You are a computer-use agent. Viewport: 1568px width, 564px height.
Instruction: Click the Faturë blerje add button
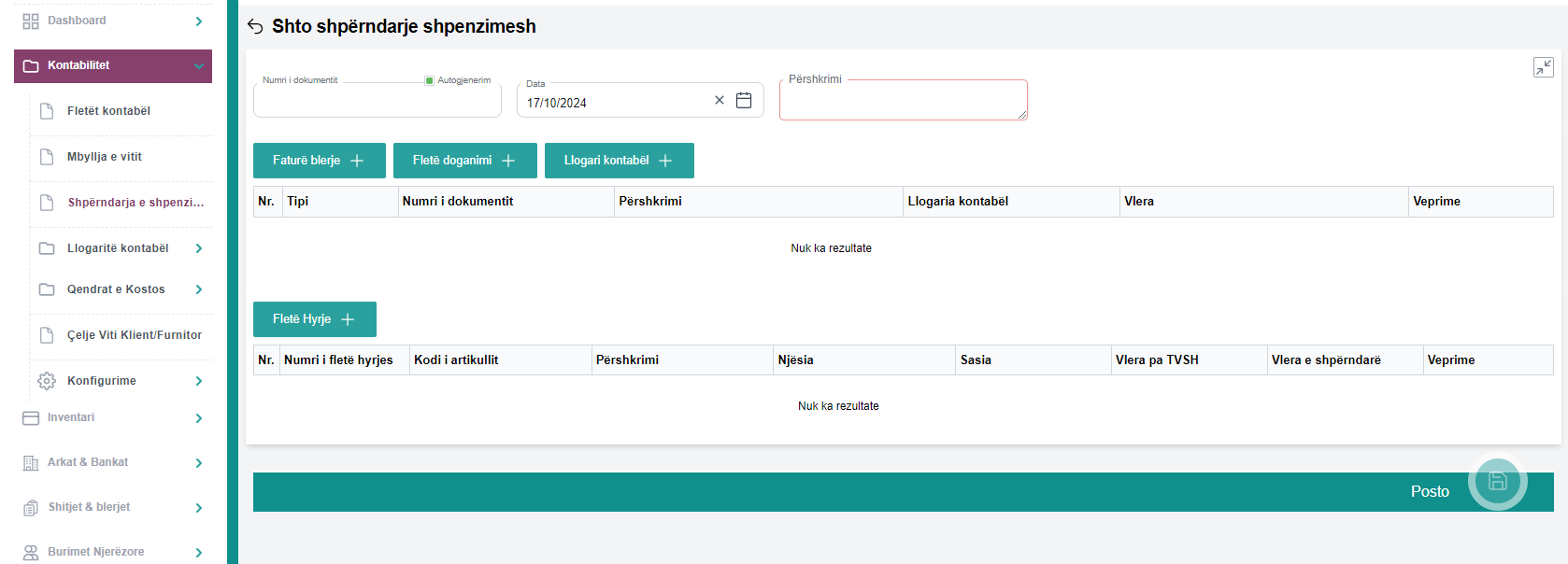click(x=319, y=161)
